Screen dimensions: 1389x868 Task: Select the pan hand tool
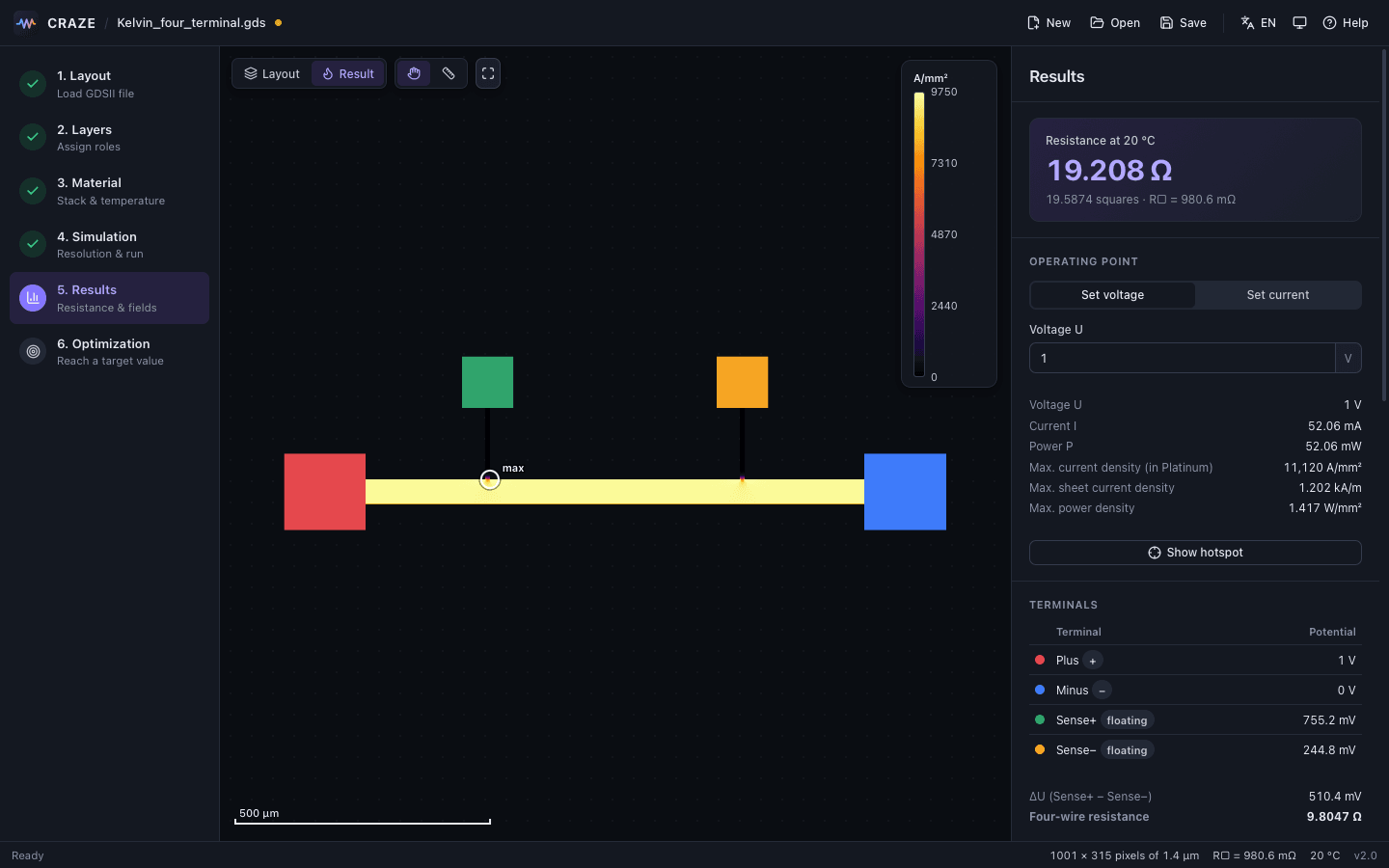point(414,73)
